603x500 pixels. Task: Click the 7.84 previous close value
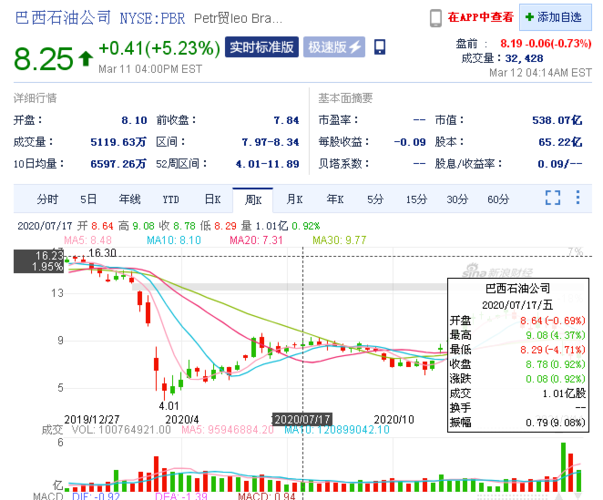point(286,120)
